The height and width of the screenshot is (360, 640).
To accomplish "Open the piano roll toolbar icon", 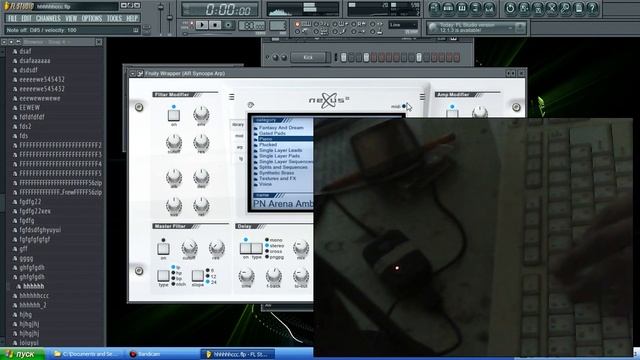I will tap(462, 8).
